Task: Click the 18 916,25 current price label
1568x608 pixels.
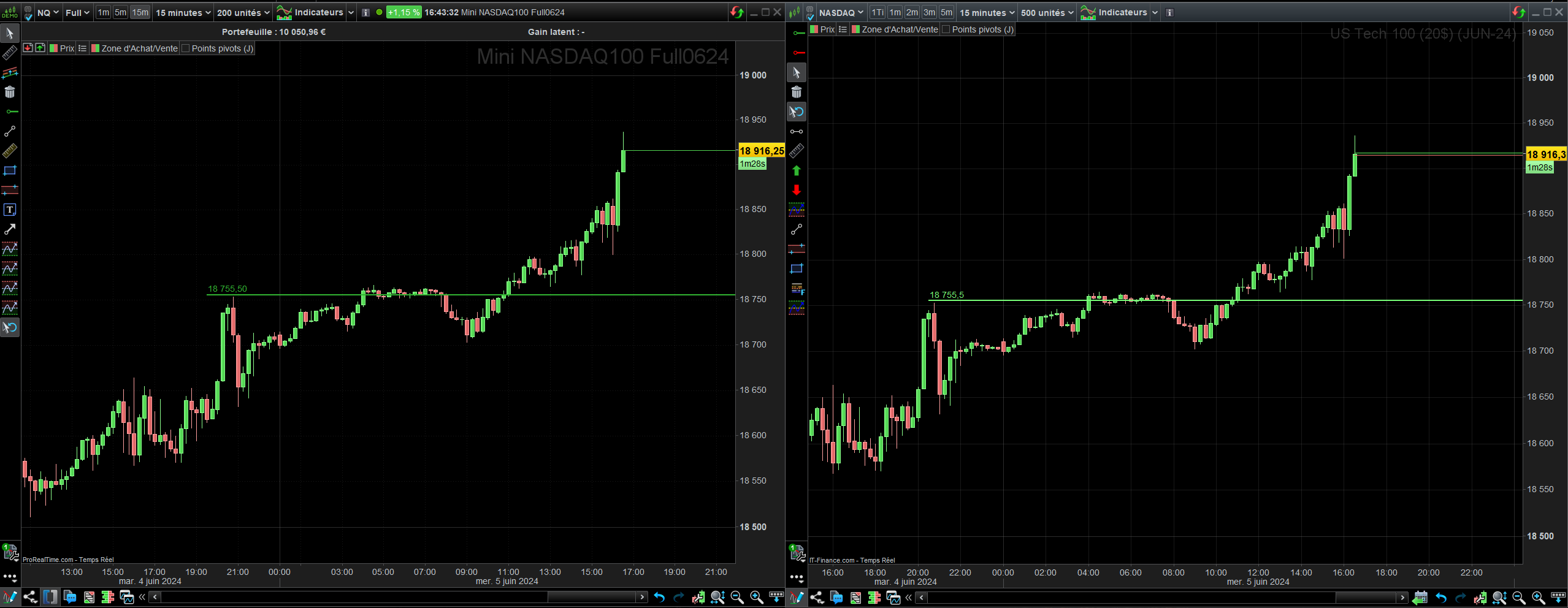Action: (x=761, y=151)
